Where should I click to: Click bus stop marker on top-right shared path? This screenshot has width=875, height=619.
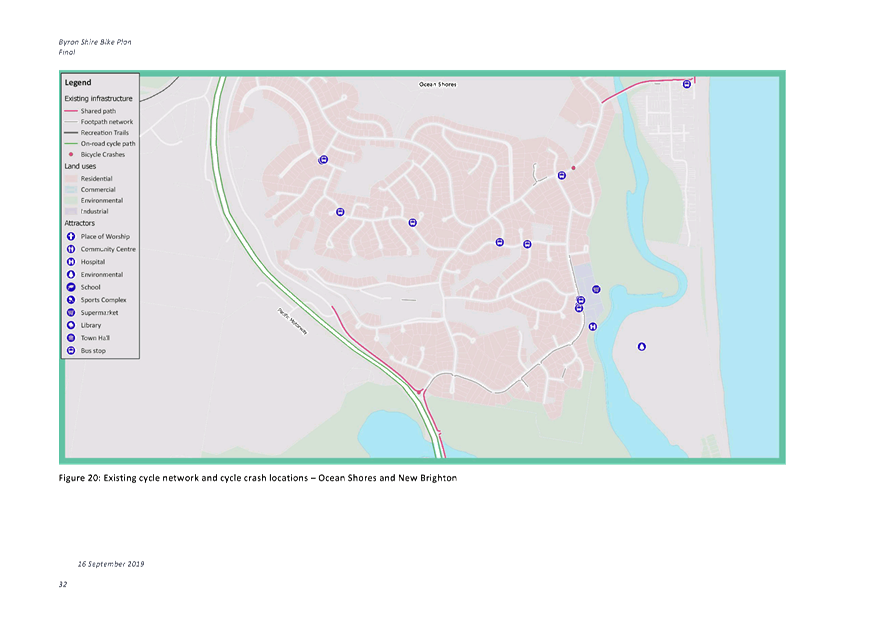click(x=687, y=84)
